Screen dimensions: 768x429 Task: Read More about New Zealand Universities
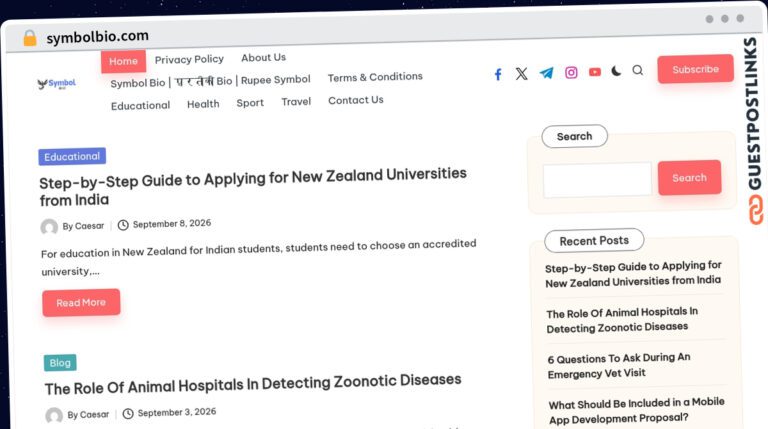coord(81,303)
